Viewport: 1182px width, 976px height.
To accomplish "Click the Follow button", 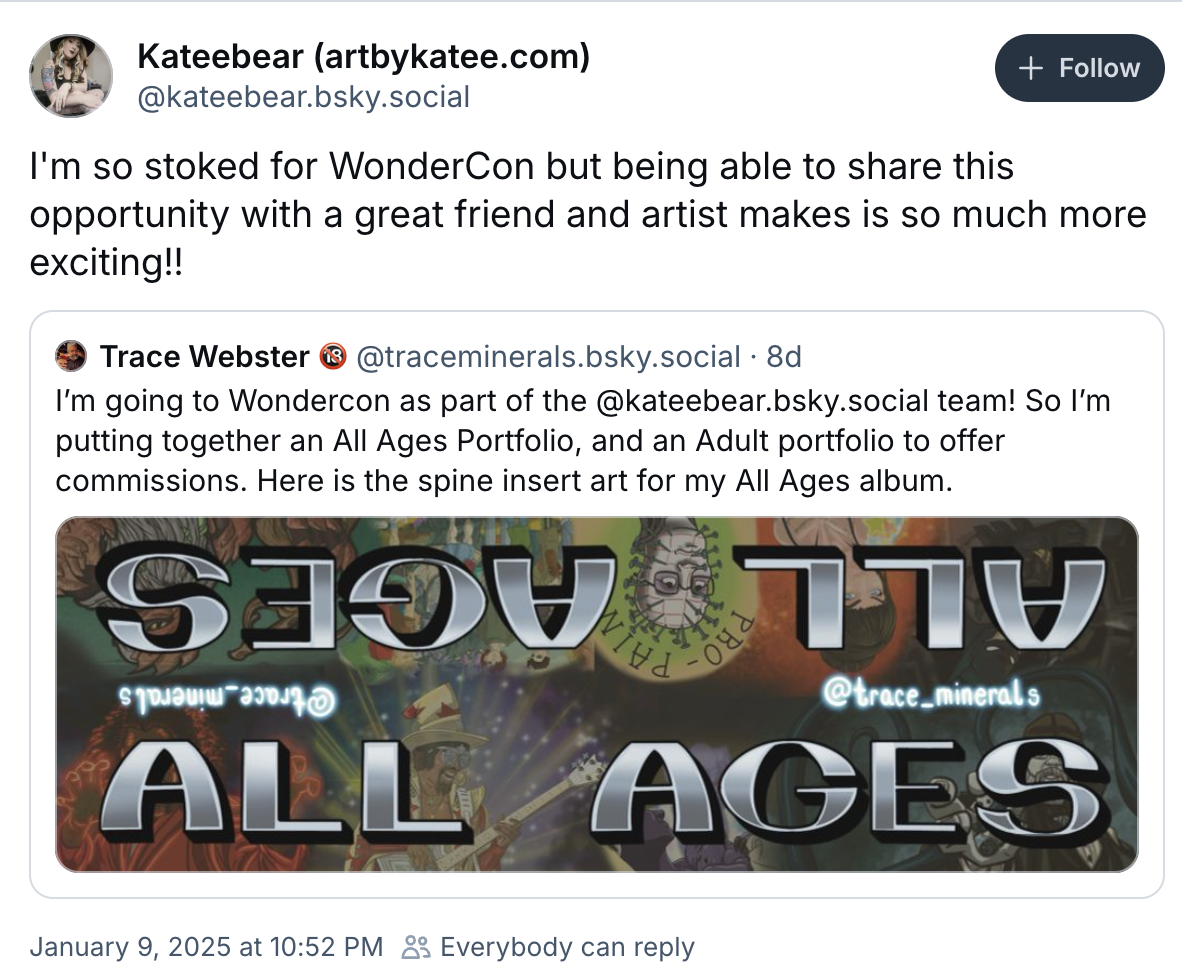I will click(1080, 68).
